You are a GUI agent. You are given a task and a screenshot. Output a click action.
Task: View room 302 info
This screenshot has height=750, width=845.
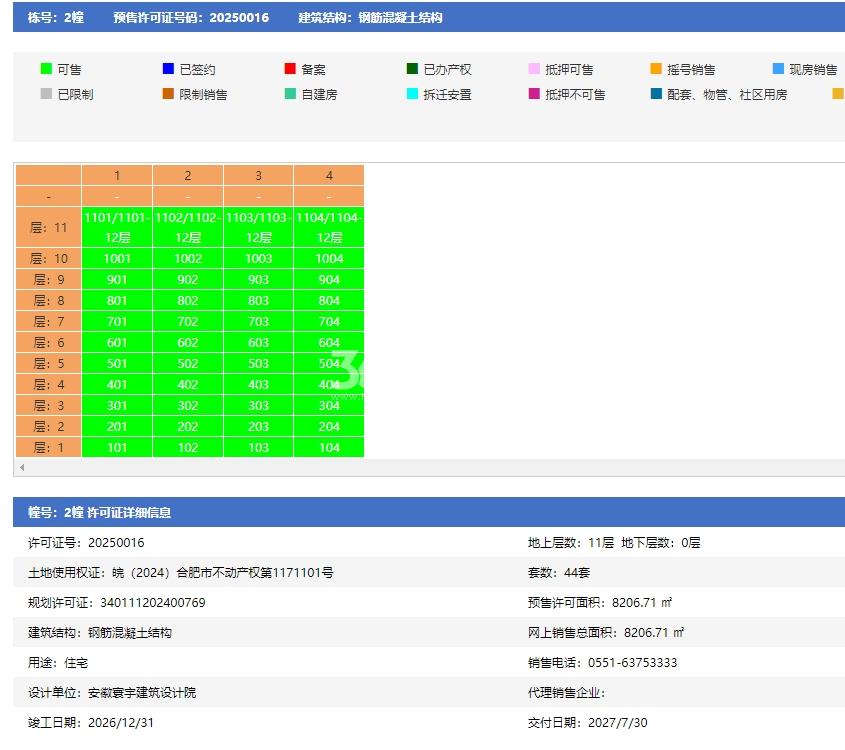point(188,406)
